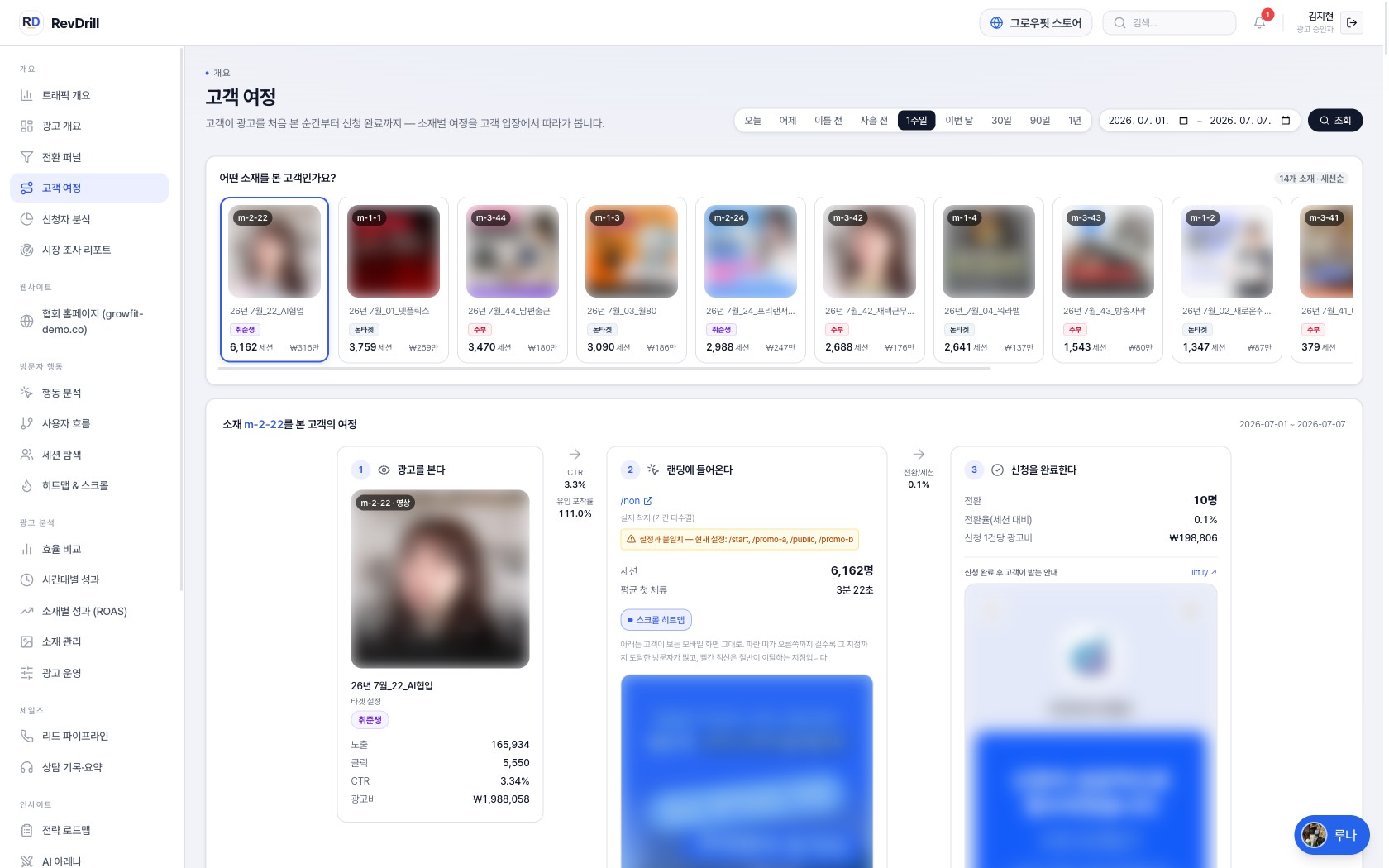Click the 검색 search field
The height and width of the screenshot is (868, 1389).
pos(1169,22)
